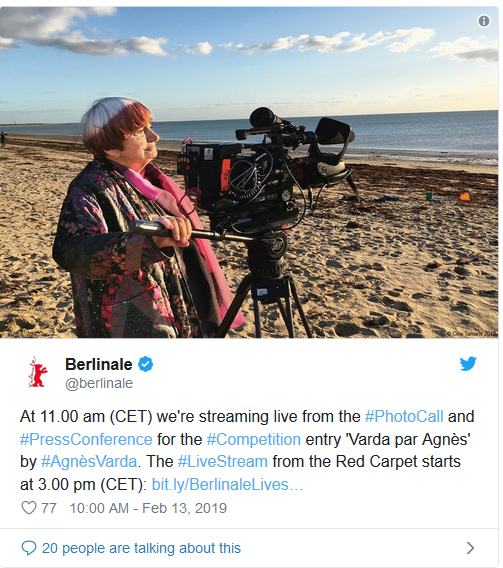The image size is (503, 568).
Task: Open the Twitter bird logo icon
Action: (468, 364)
